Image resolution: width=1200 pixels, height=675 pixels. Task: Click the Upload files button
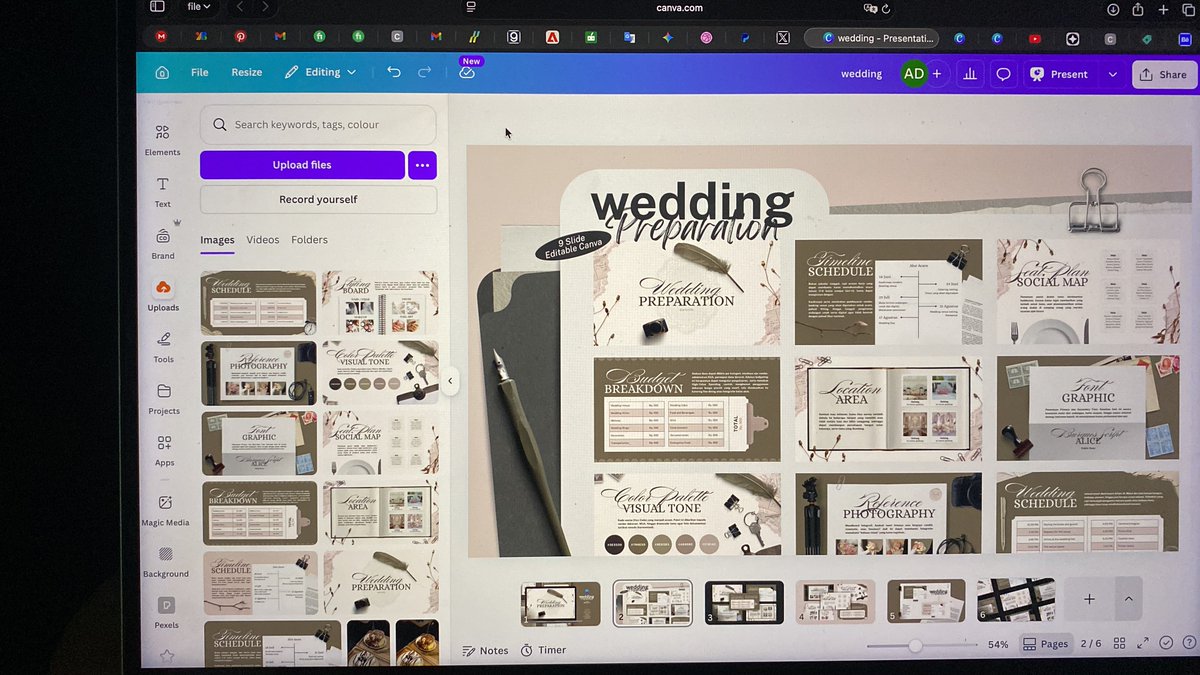[302, 165]
